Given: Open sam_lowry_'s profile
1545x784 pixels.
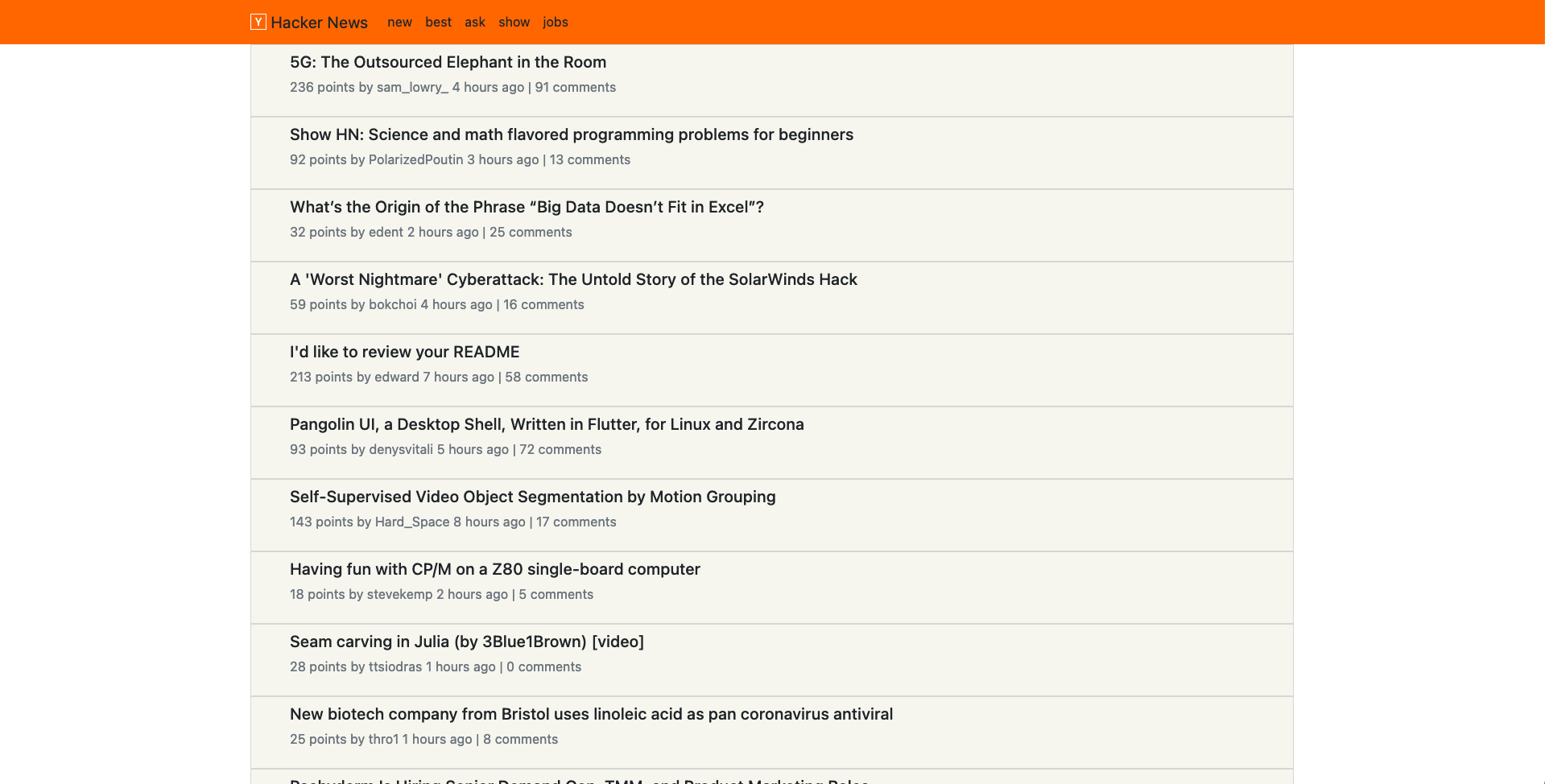Looking at the screenshot, I should 411,87.
